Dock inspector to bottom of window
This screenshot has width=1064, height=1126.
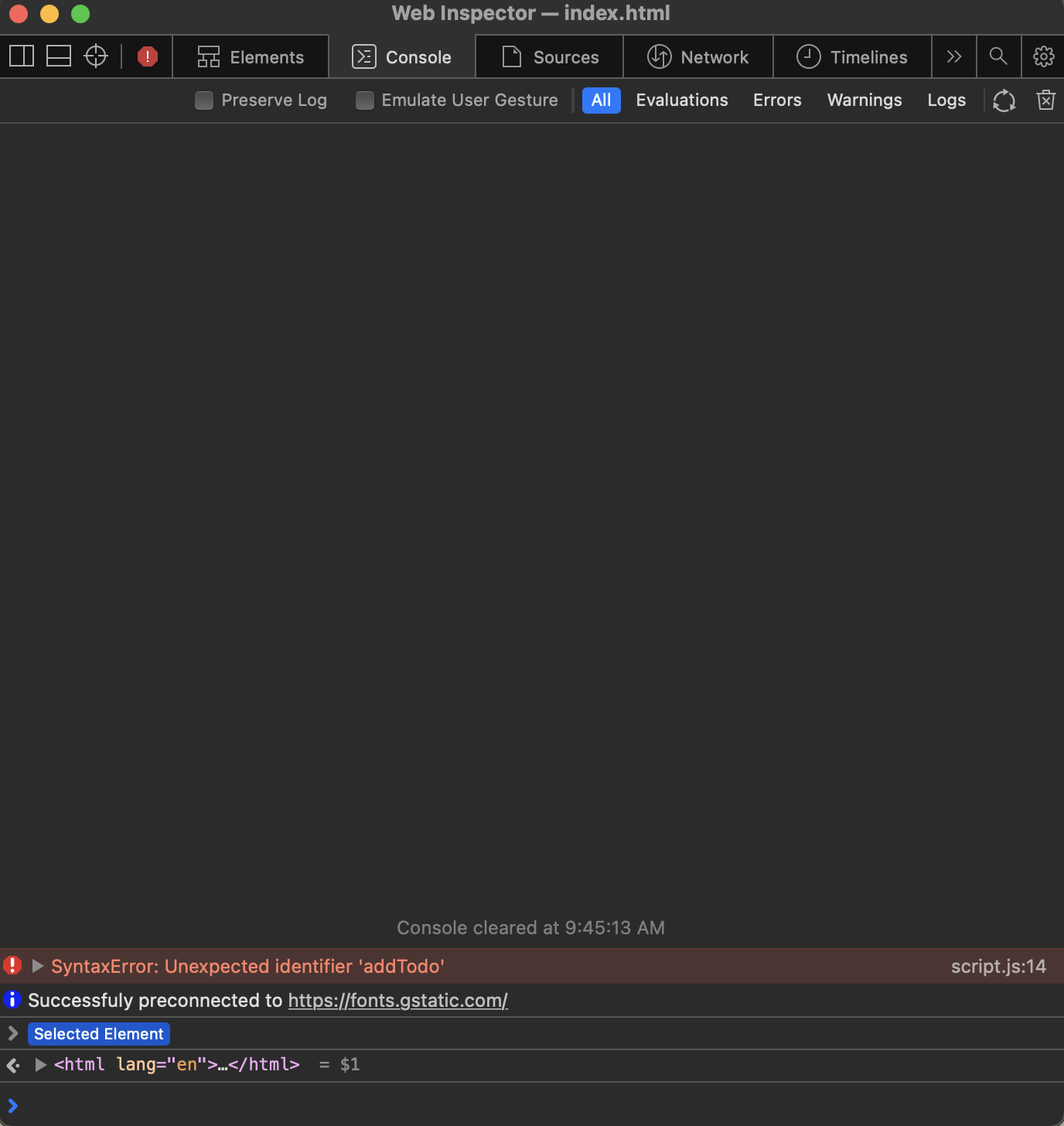[x=59, y=56]
